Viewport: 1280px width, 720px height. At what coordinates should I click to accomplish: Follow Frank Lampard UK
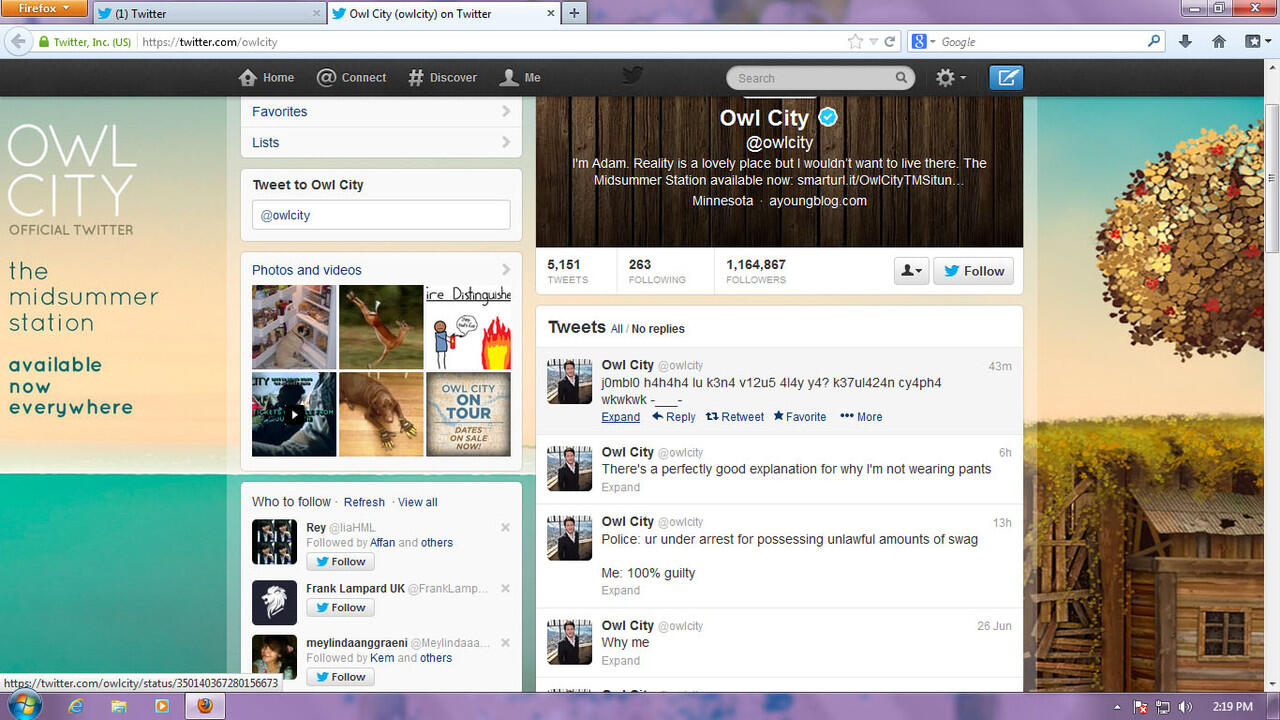tap(340, 608)
